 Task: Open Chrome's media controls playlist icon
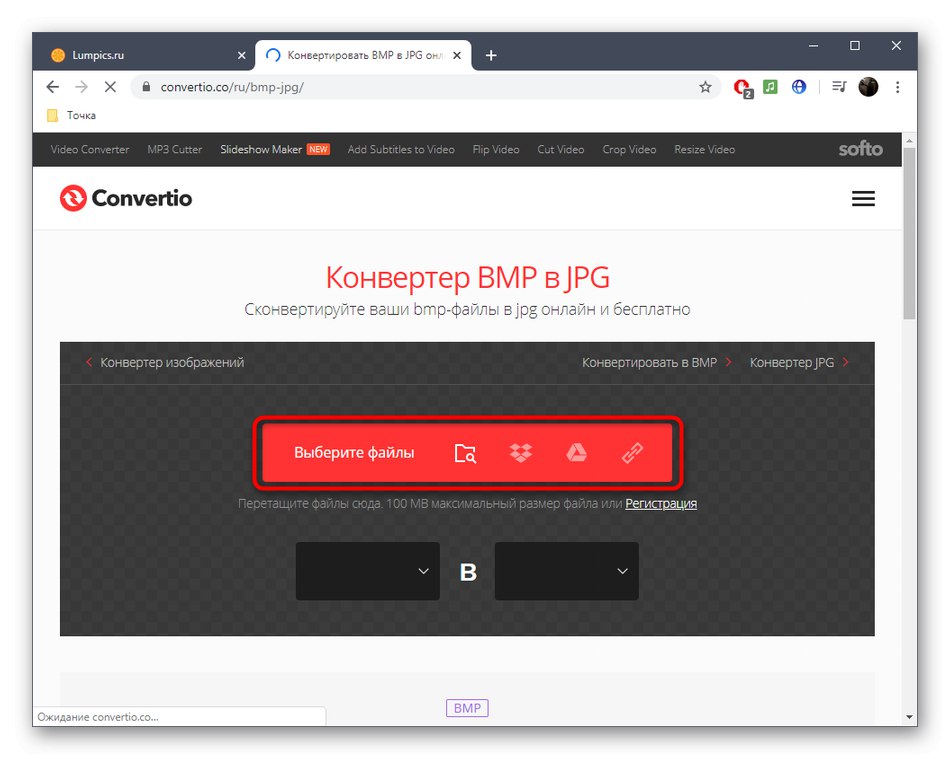click(838, 87)
